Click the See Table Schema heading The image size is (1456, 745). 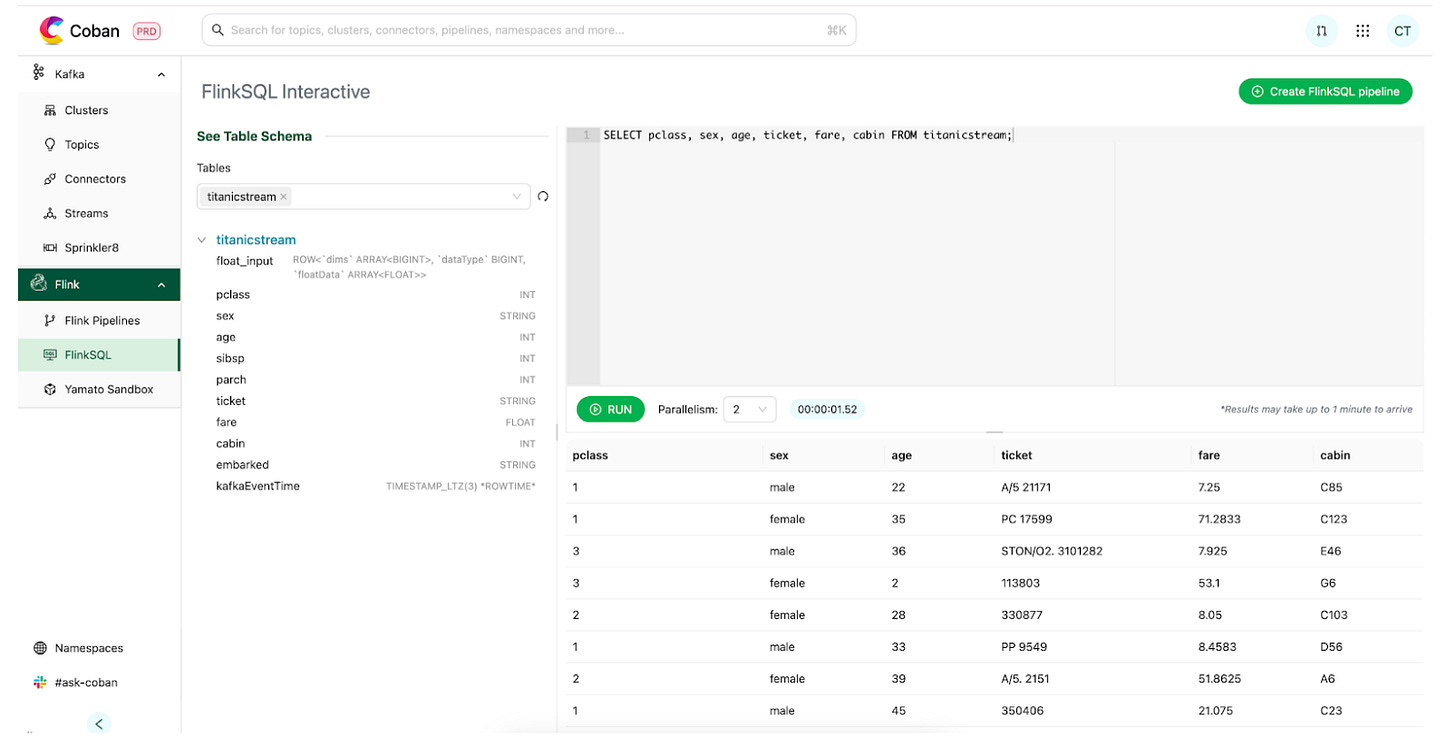[x=254, y=136]
